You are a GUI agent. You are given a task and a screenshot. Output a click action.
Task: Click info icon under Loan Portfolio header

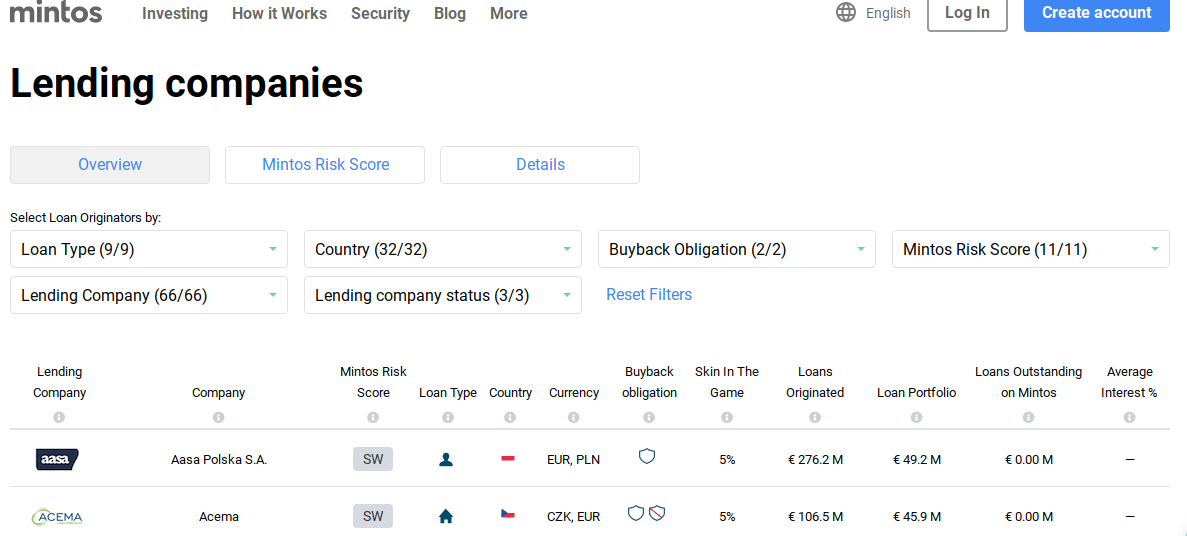(916, 417)
